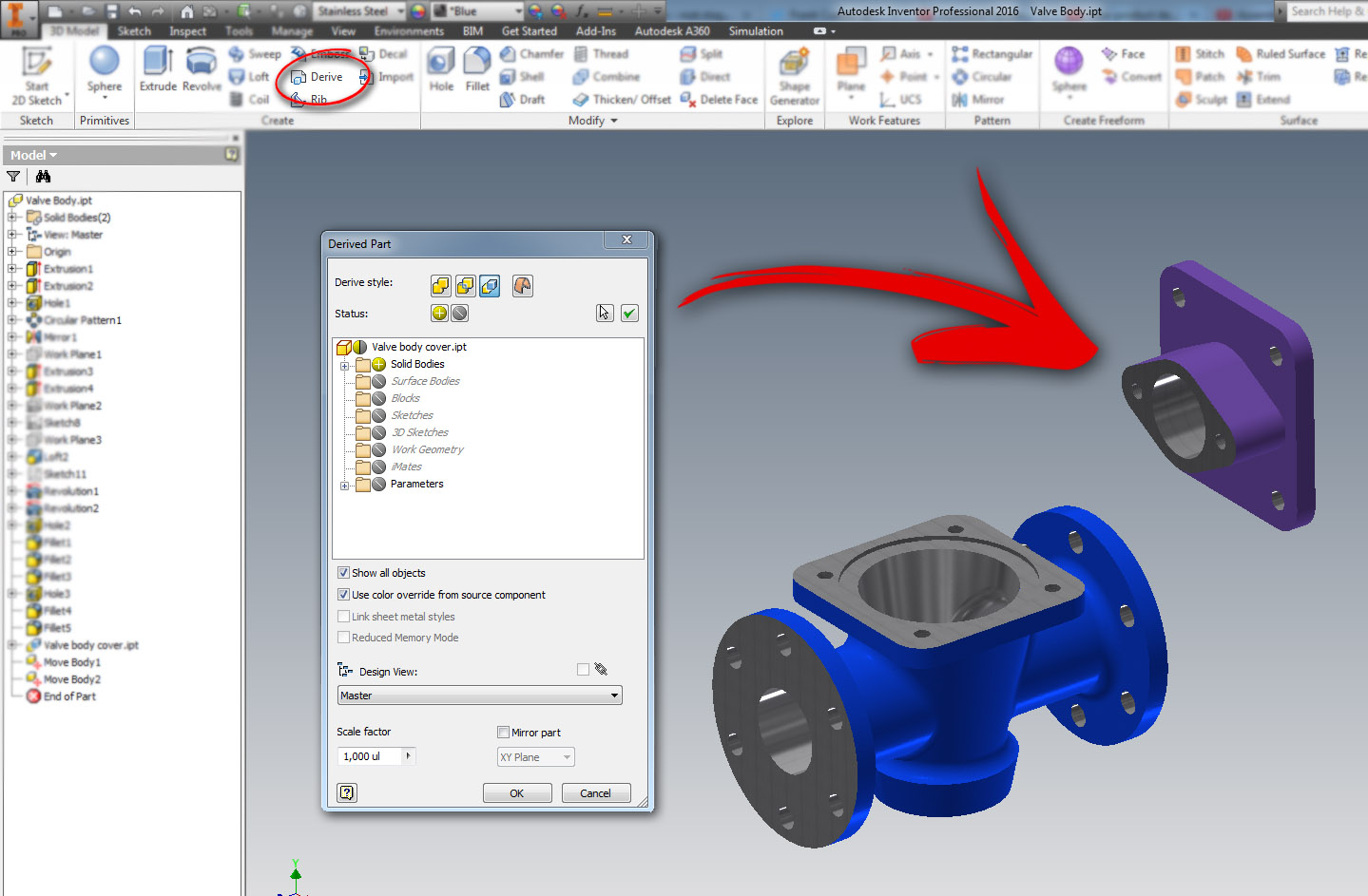Screen dimensions: 1368x896
Task: Switch to the Inspect ribbon tab
Action: pyautogui.click(x=187, y=30)
